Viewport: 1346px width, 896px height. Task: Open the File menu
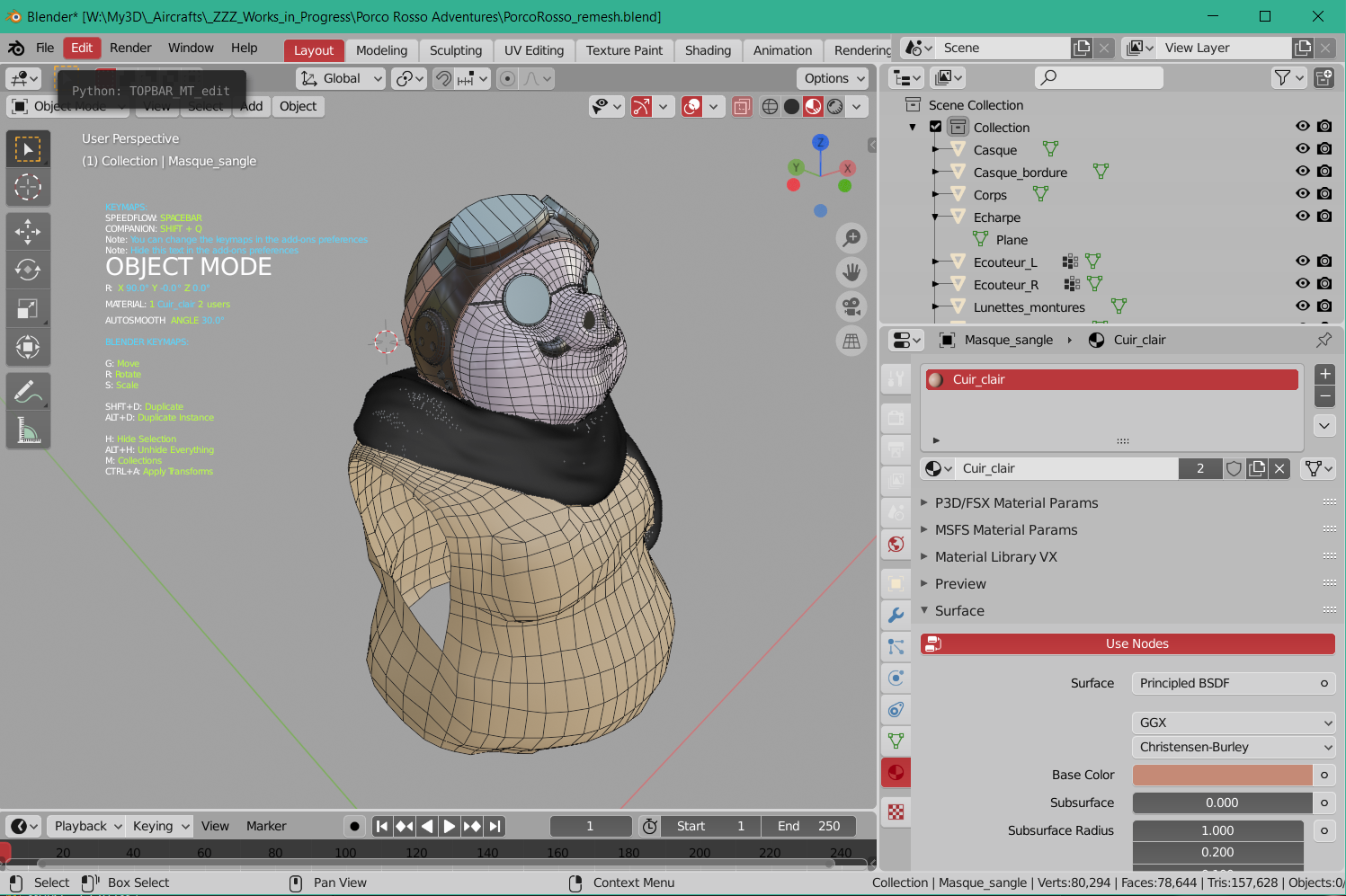45,48
